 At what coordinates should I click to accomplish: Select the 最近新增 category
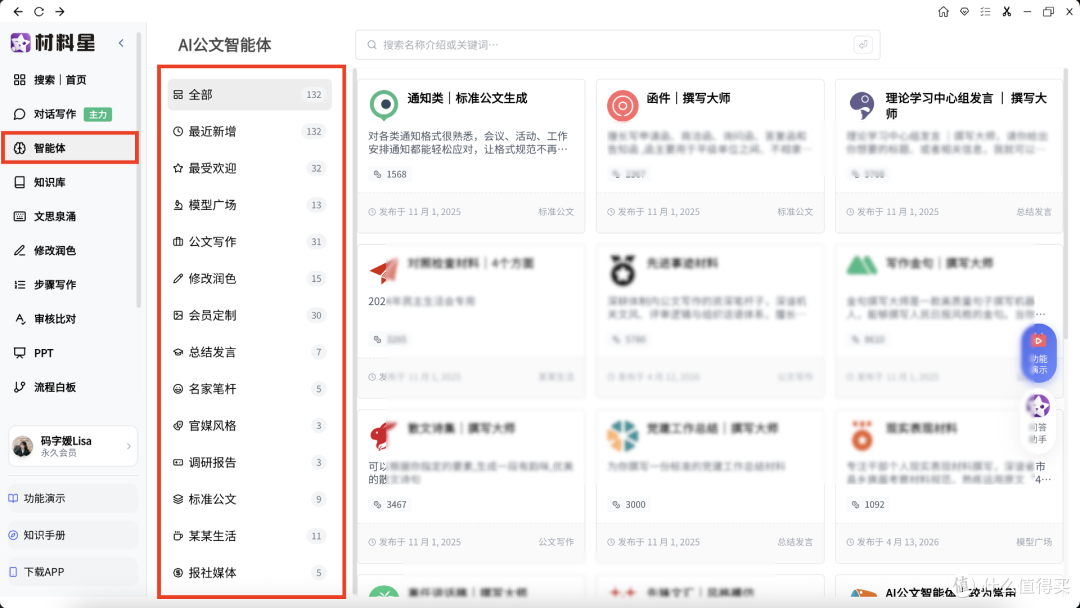[x=249, y=132]
